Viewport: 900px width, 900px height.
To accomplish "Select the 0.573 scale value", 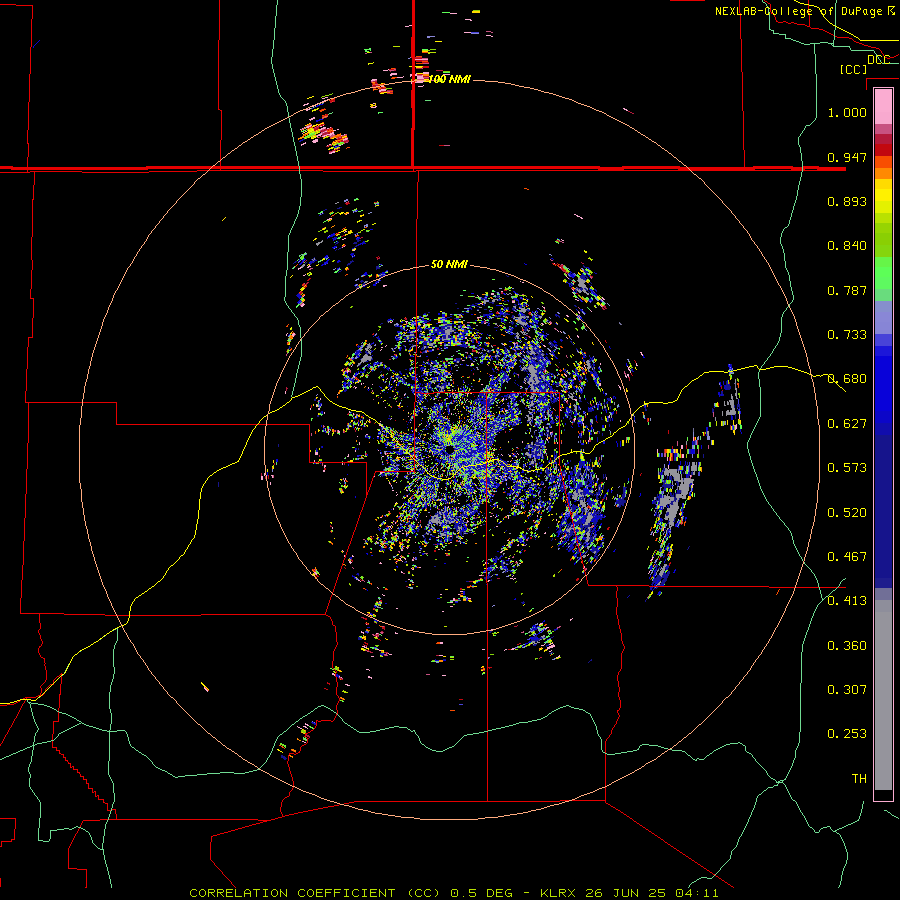I will [x=847, y=468].
